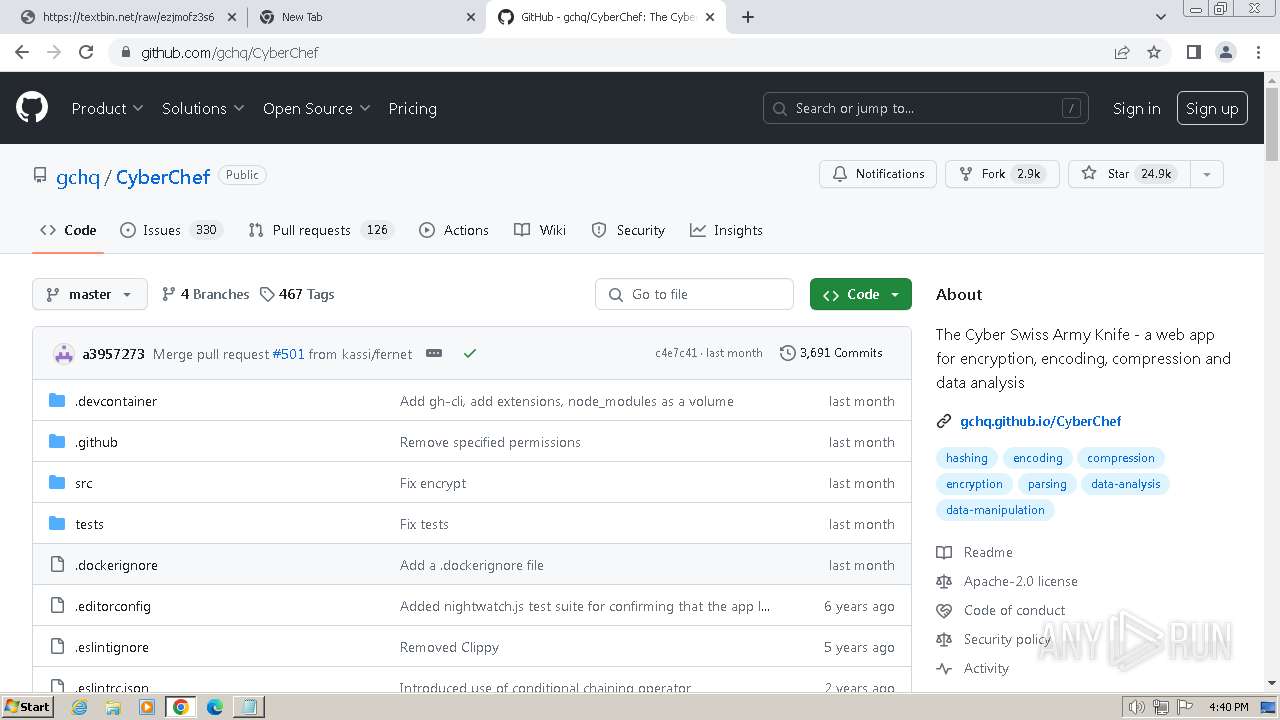The height and width of the screenshot is (720, 1280).
Task: Open the src folder
Action: tap(84, 483)
